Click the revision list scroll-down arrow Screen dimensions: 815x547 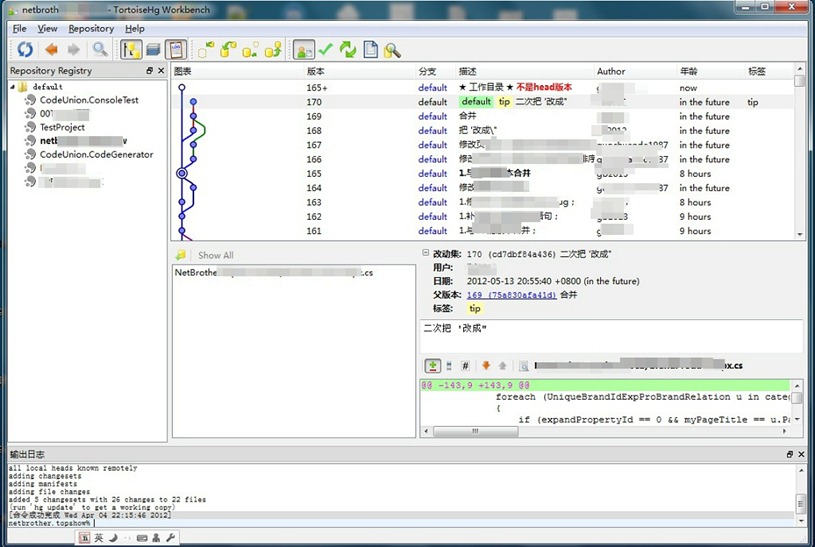(x=799, y=235)
